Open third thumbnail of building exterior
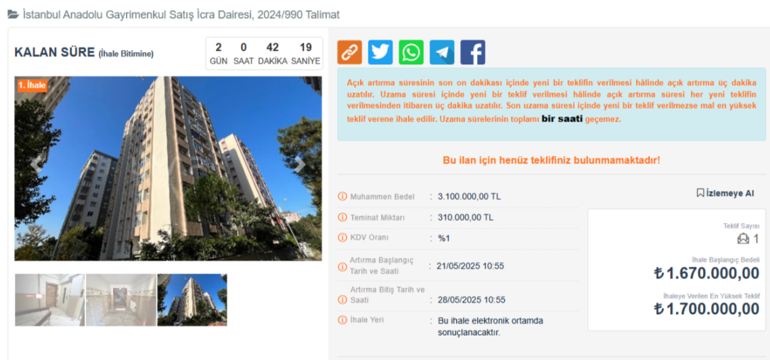The height and width of the screenshot is (360, 770). [x=192, y=300]
